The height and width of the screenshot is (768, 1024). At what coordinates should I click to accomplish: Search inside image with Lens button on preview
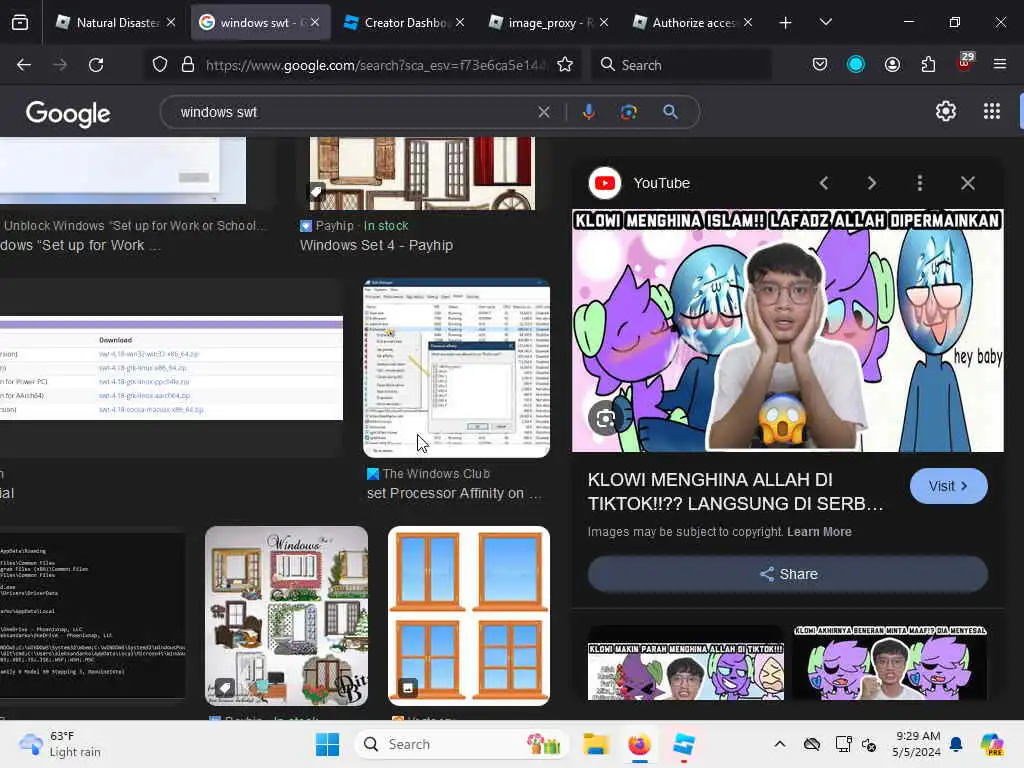click(605, 418)
